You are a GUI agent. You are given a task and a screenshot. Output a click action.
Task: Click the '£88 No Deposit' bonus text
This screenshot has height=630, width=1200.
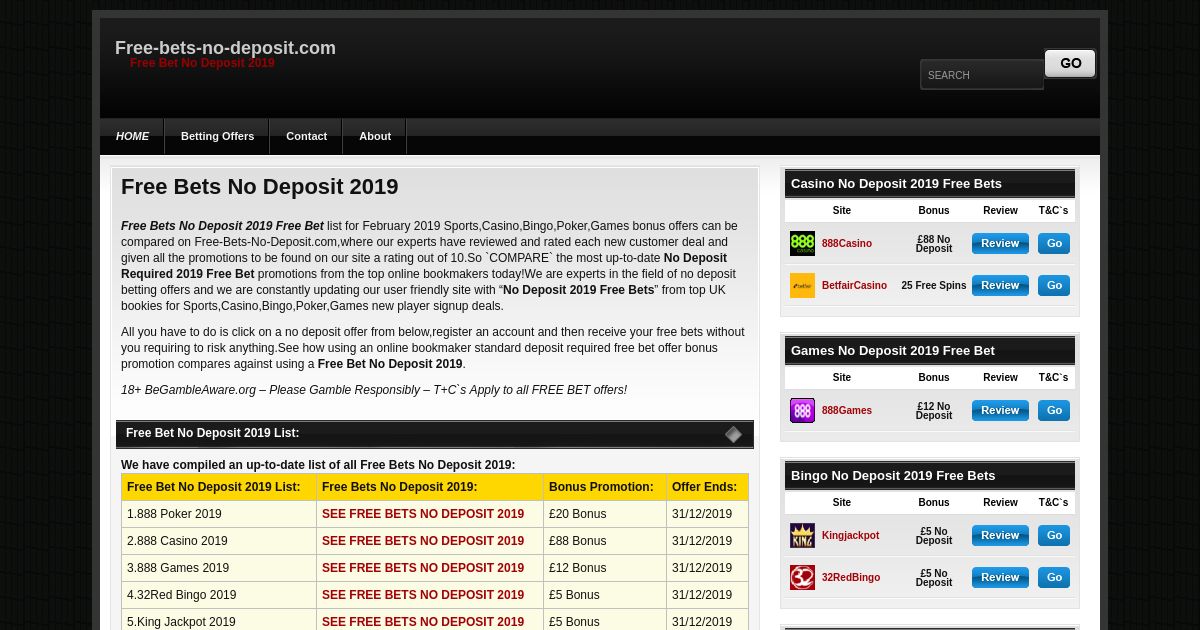click(934, 244)
